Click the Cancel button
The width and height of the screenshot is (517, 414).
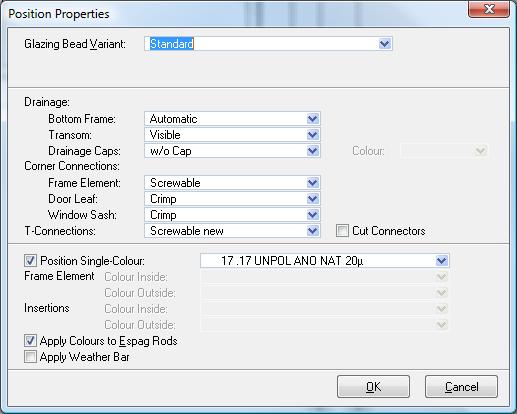tap(461, 387)
